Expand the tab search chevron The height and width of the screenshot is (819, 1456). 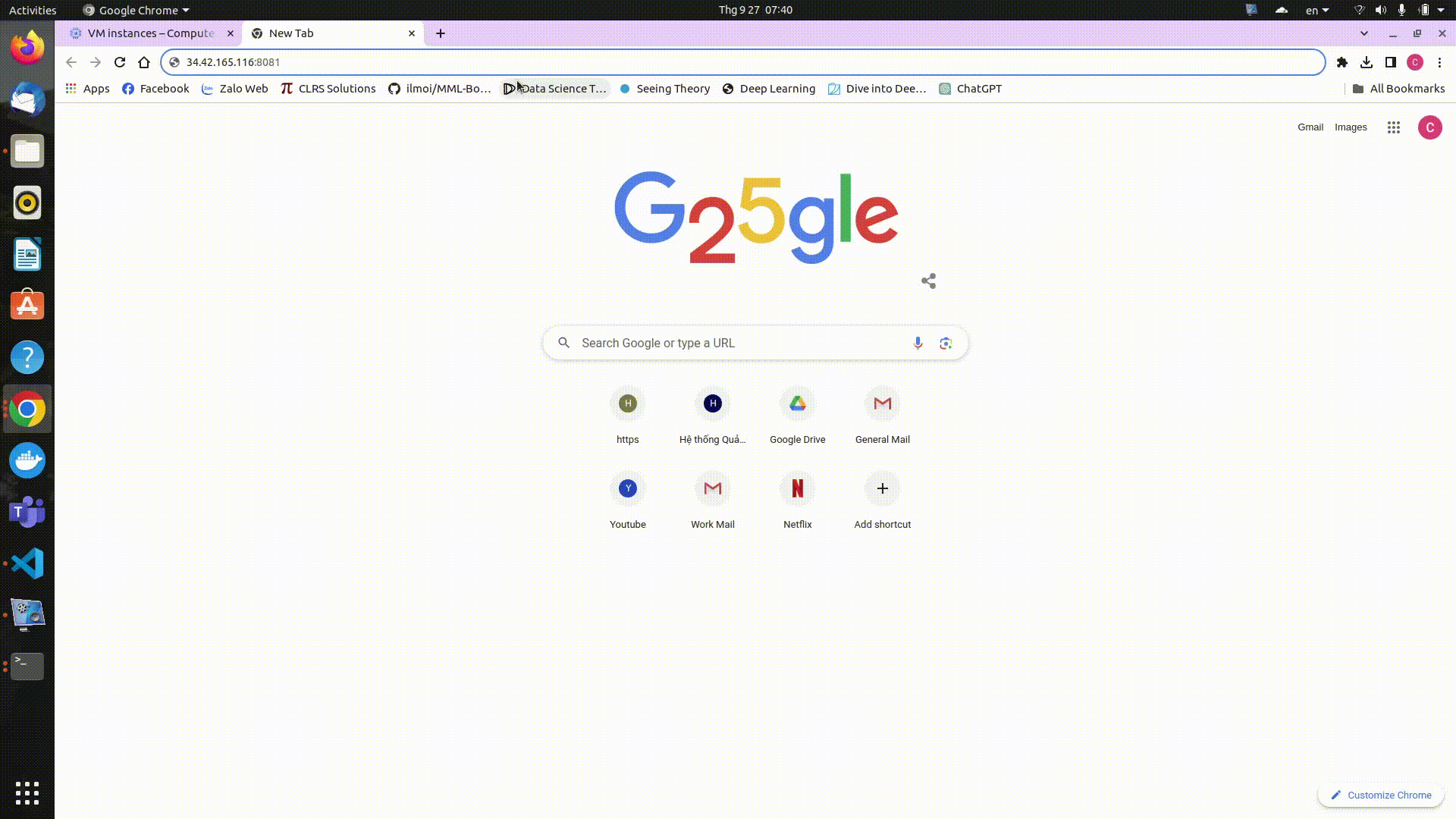[1364, 33]
